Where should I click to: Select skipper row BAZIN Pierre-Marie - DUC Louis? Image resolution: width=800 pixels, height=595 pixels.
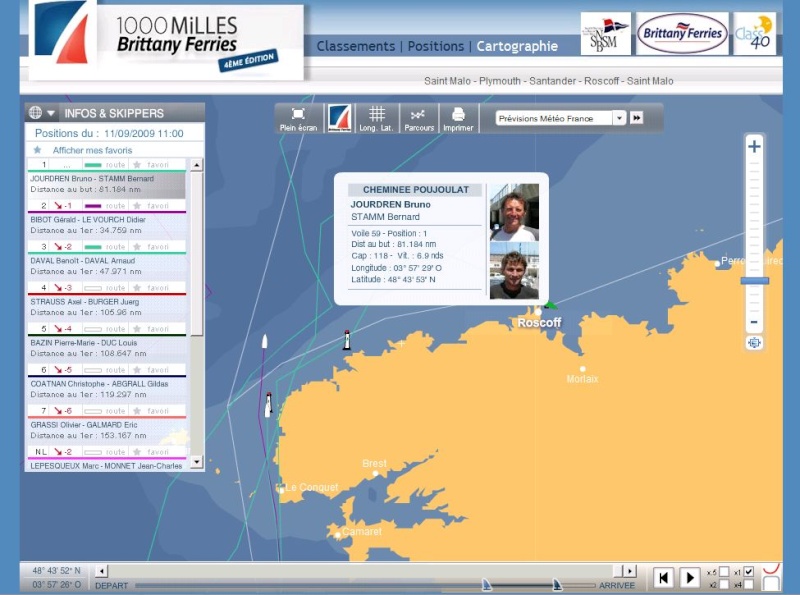coord(107,348)
